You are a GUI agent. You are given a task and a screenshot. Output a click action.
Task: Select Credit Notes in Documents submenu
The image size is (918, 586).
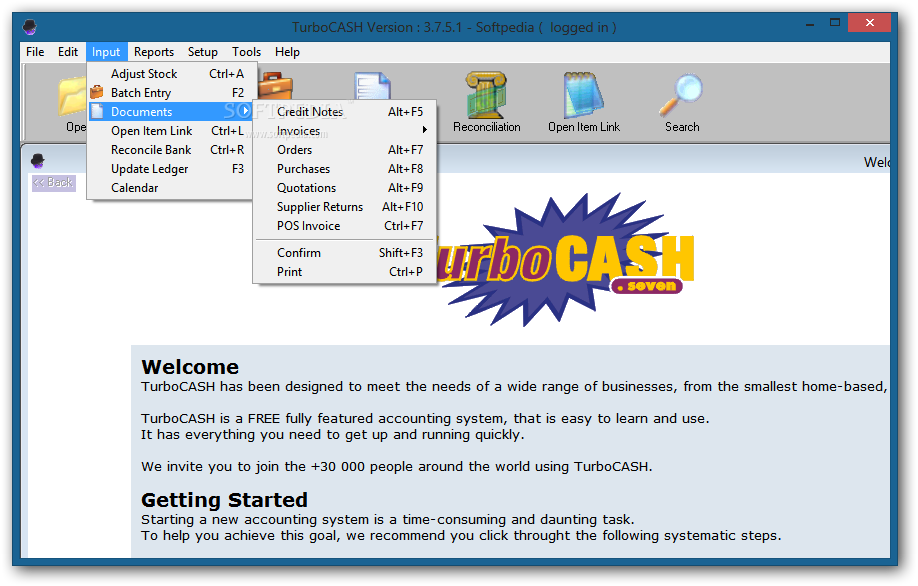[x=345, y=111]
